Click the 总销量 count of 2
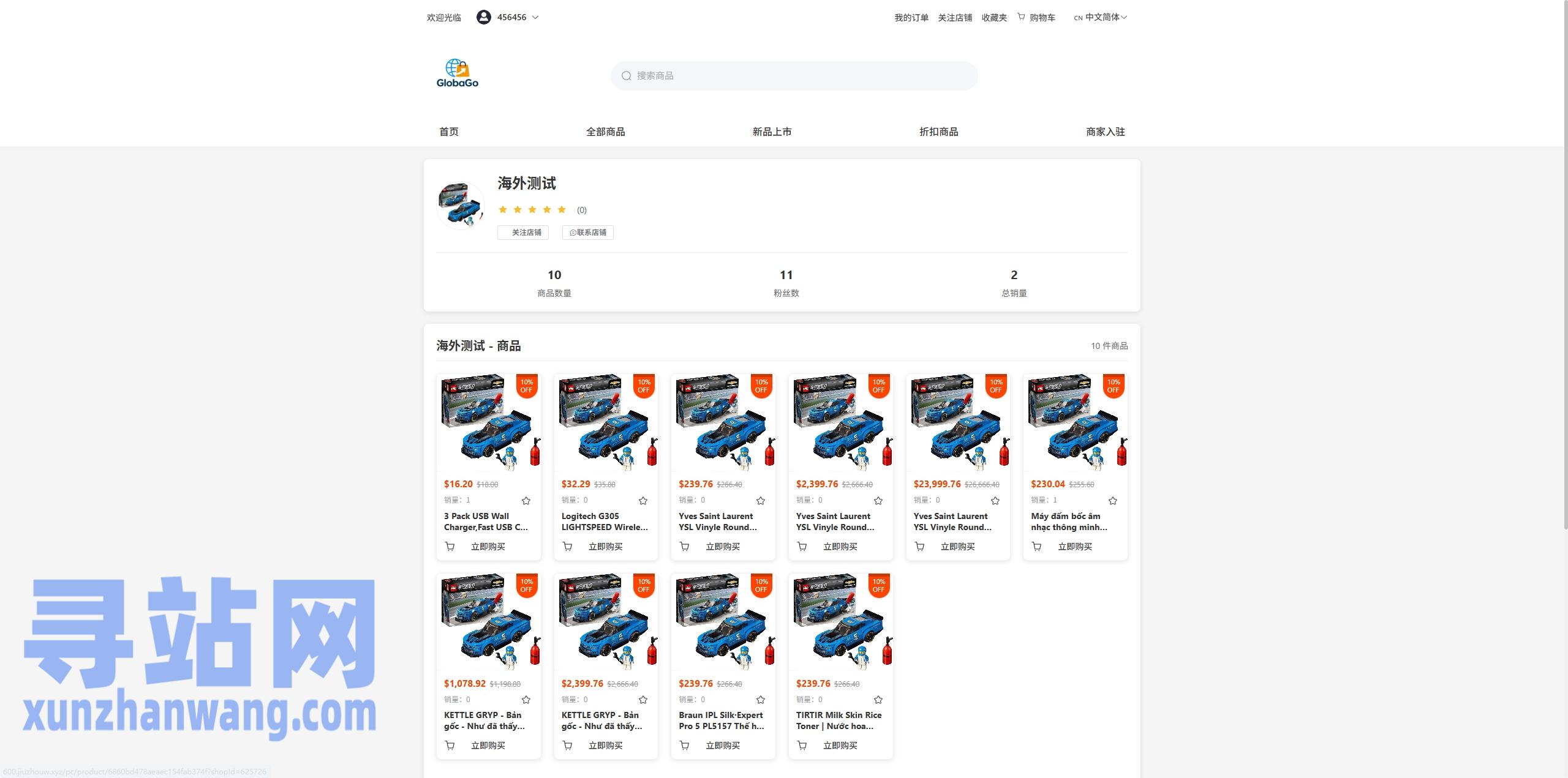This screenshot has height=778, width=1568. [x=1014, y=275]
